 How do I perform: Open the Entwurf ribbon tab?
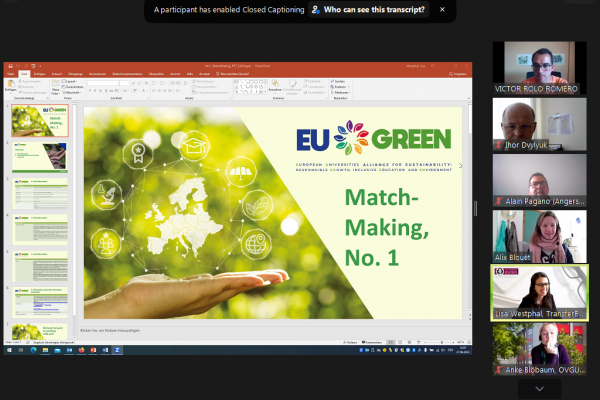tap(57, 74)
